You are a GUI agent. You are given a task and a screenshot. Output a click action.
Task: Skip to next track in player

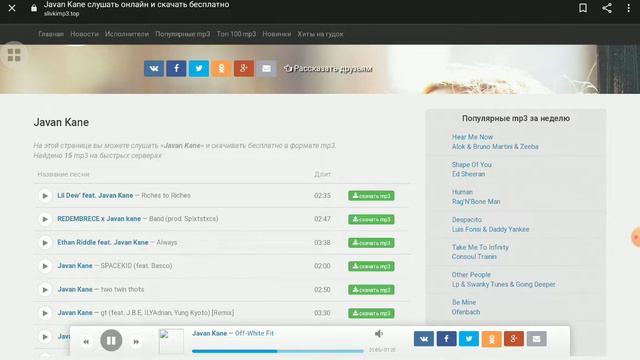coord(136,342)
